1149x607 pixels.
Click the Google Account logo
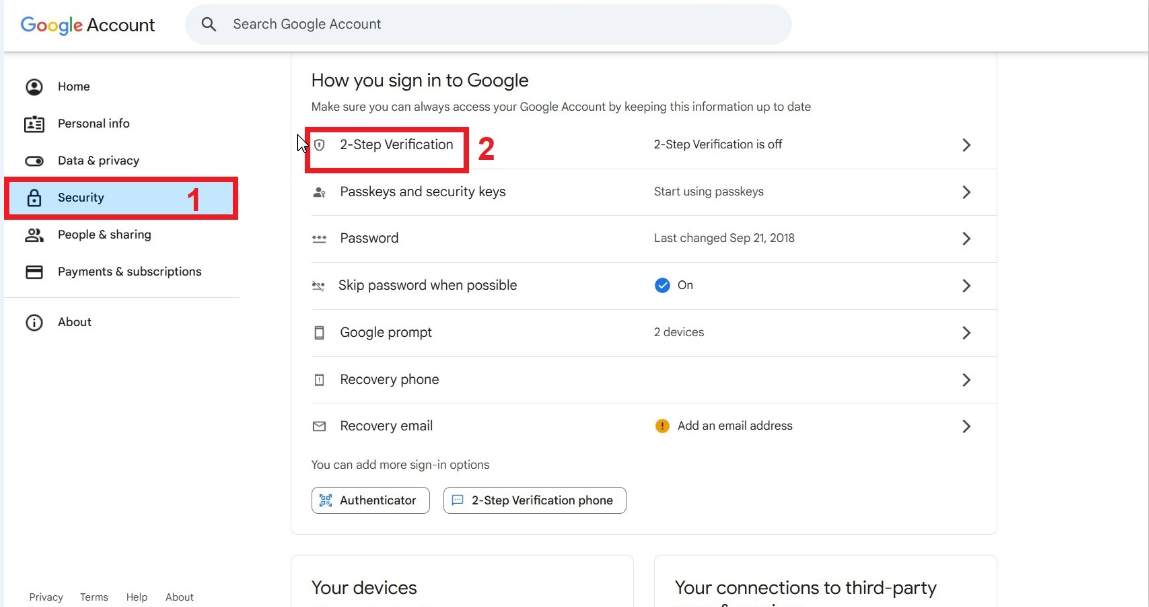tap(88, 25)
